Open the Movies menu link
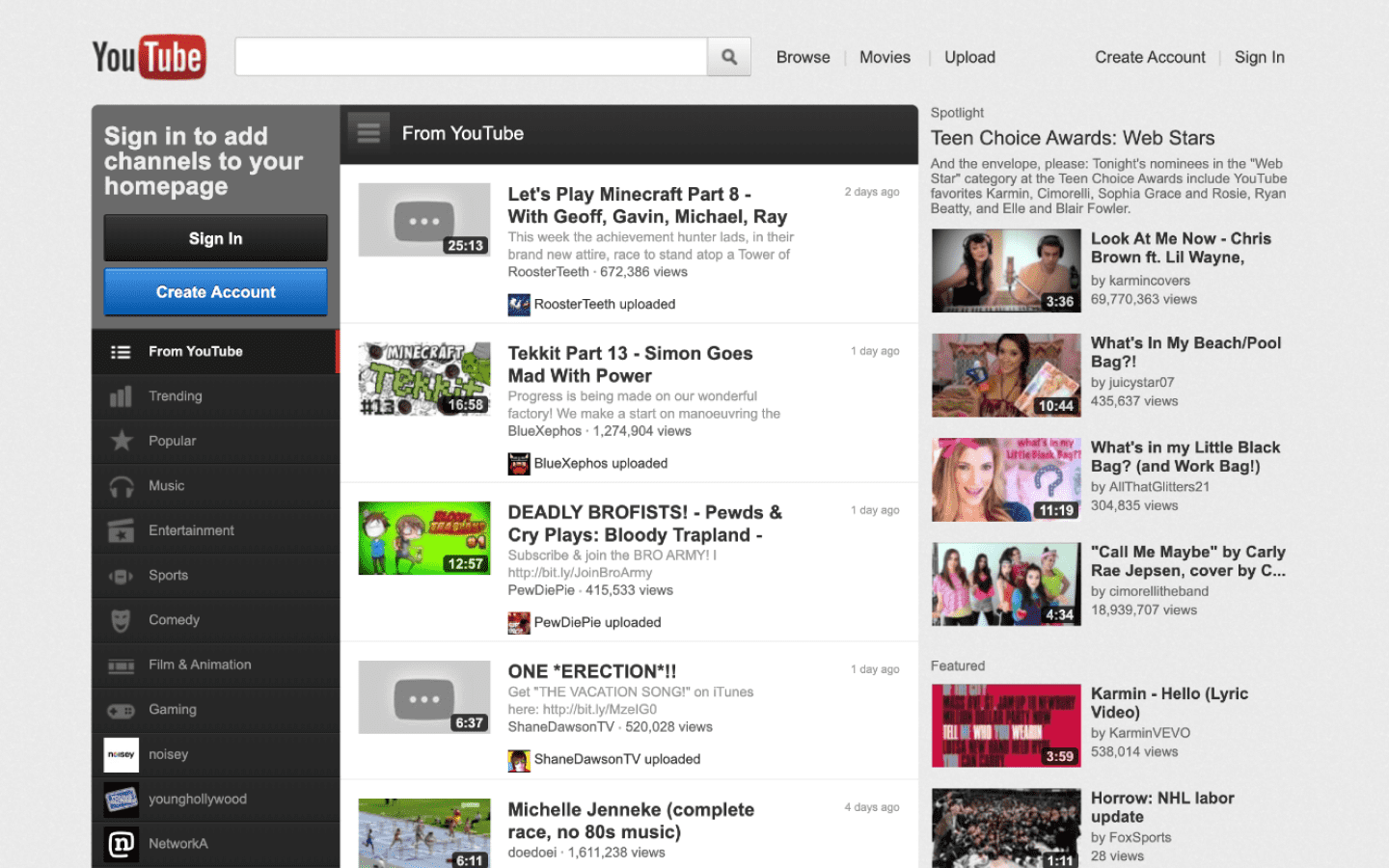 pos(885,57)
